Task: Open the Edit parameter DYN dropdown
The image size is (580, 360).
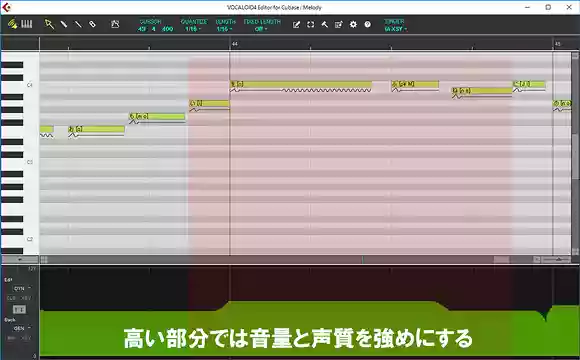Action: tap(22, 288)
